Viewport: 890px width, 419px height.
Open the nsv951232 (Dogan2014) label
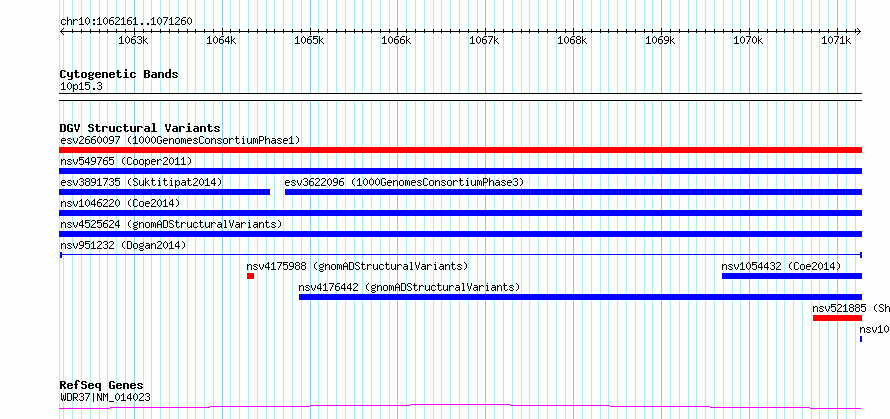tap(123, 245)
